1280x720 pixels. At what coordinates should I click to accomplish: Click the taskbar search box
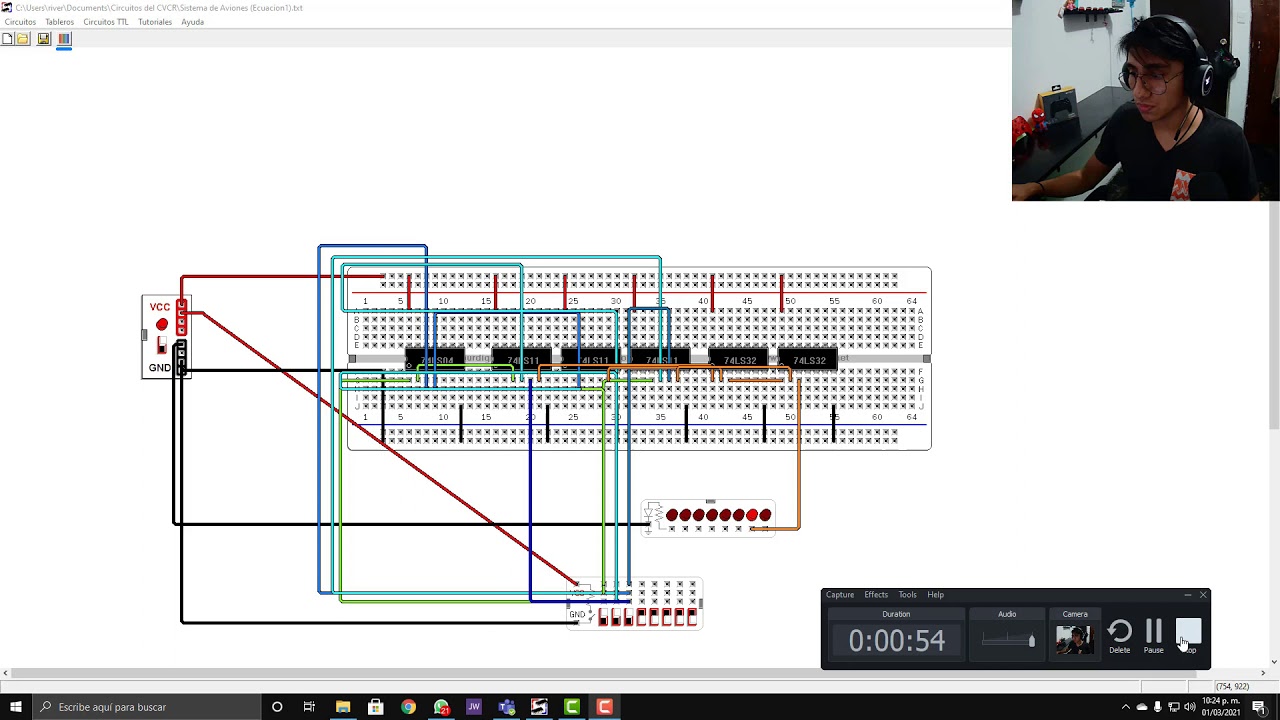pos(146,707)
